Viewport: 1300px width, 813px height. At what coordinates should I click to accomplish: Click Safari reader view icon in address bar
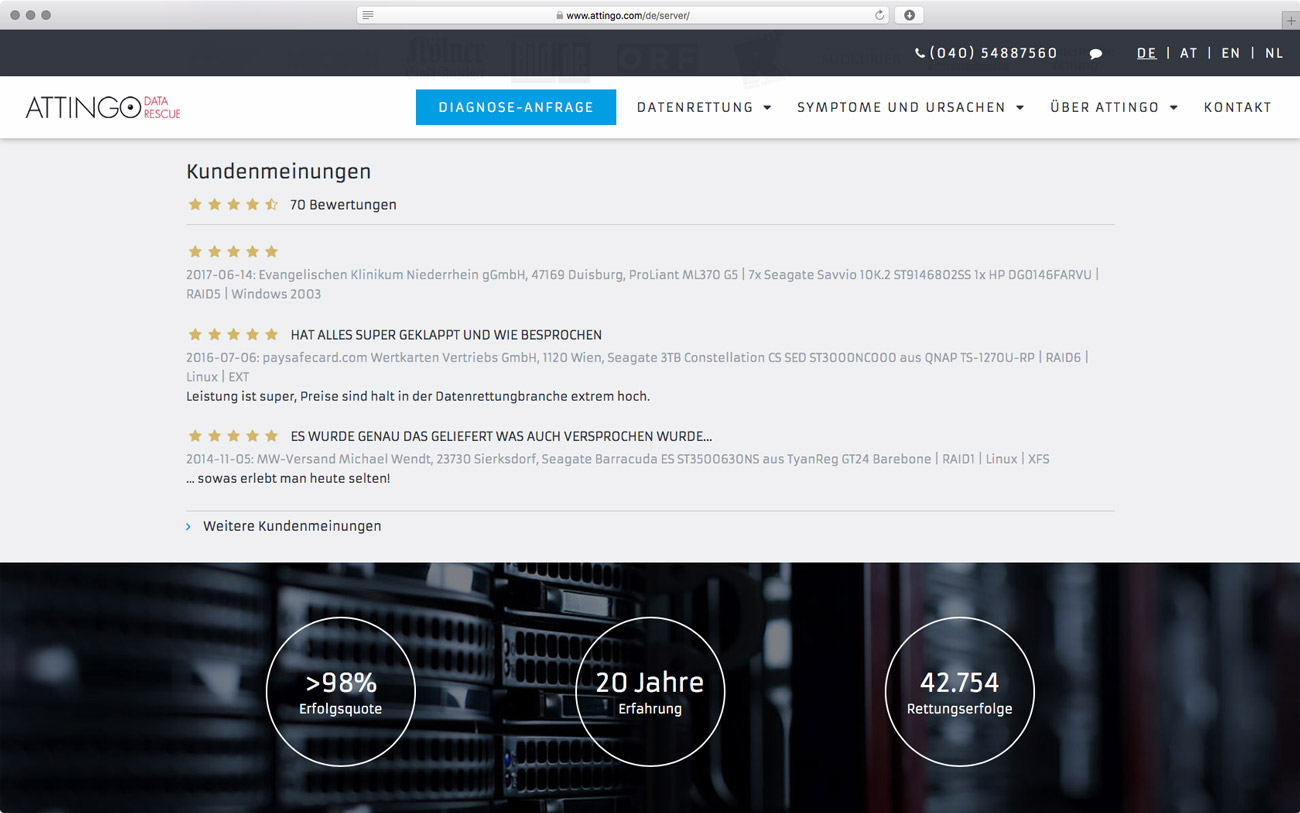[368, 15]
